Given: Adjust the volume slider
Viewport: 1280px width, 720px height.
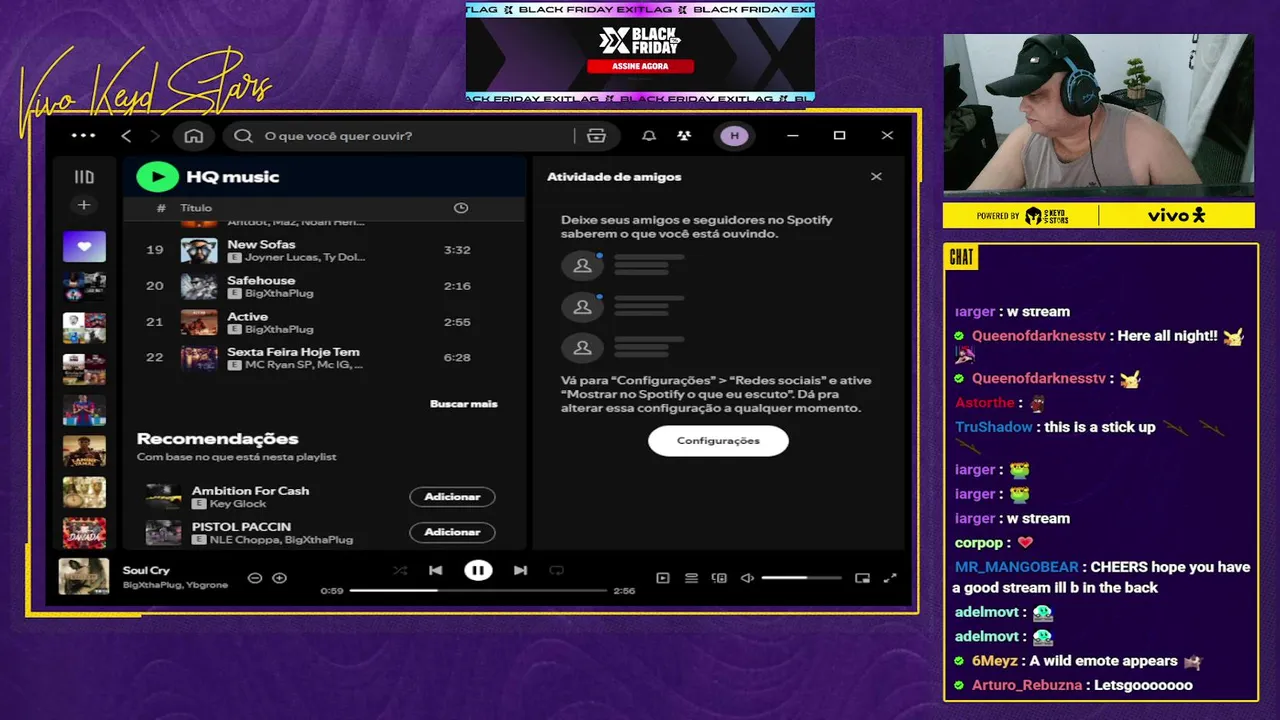Looking at the screenshot, I should [801, 578].
